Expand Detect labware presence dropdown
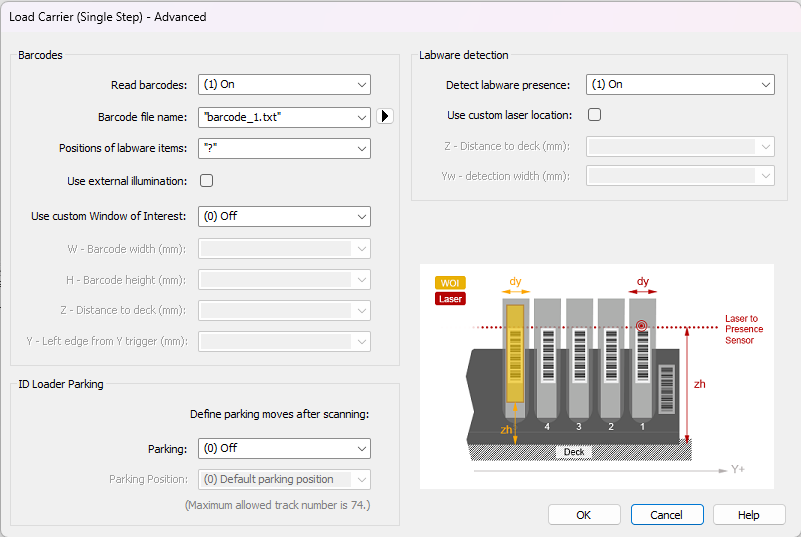This screenshot has height=537, width=801. (765, 85)
